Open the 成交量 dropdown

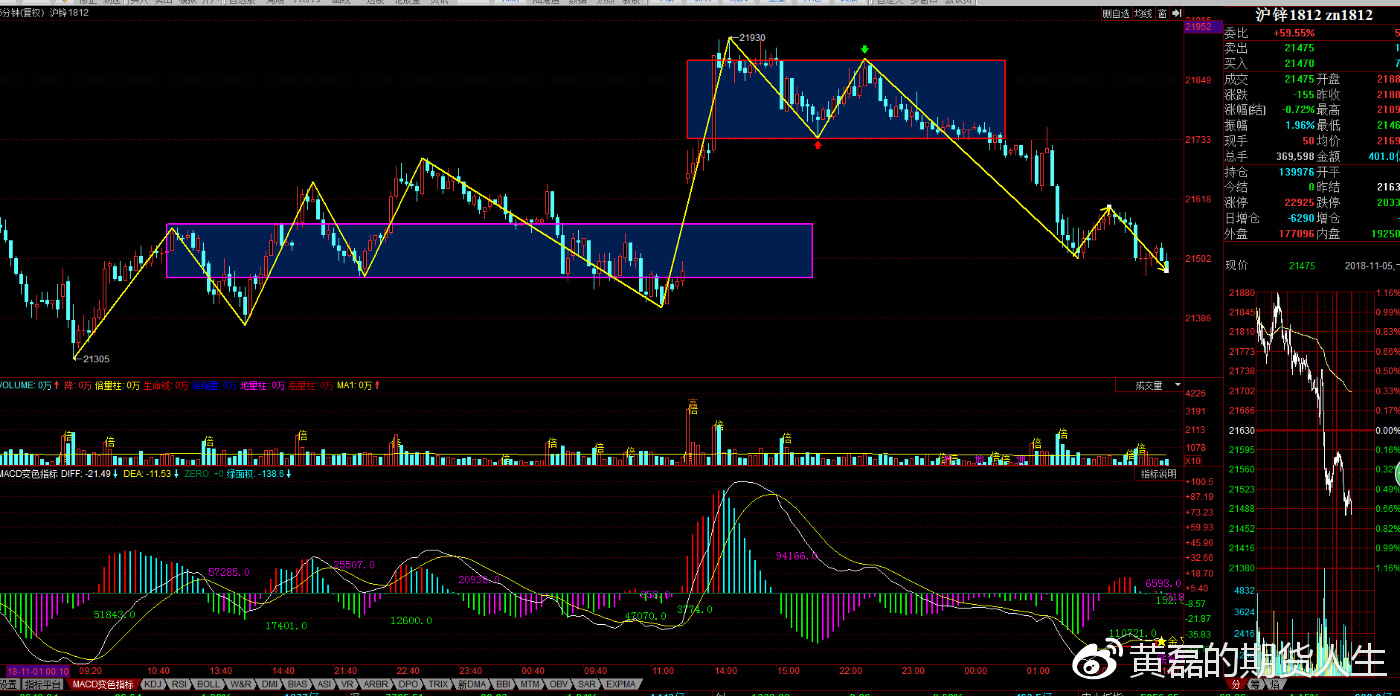1149,385
